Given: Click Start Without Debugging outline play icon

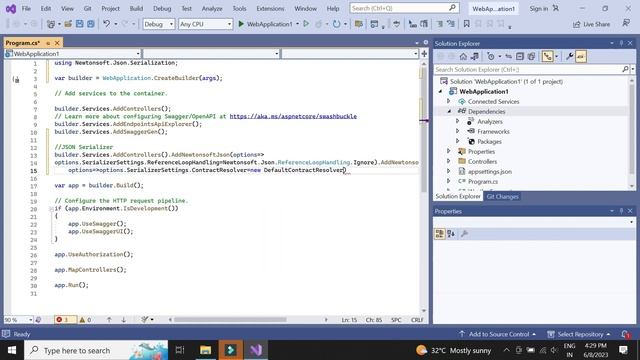Looking at the screenshot, I should click(x=306, y=24).
